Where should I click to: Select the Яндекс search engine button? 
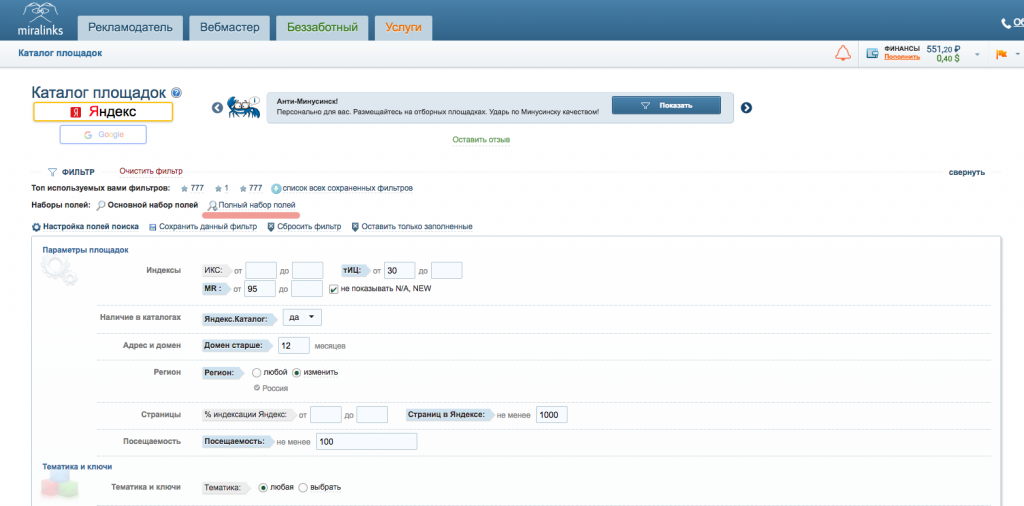(103, 112)
